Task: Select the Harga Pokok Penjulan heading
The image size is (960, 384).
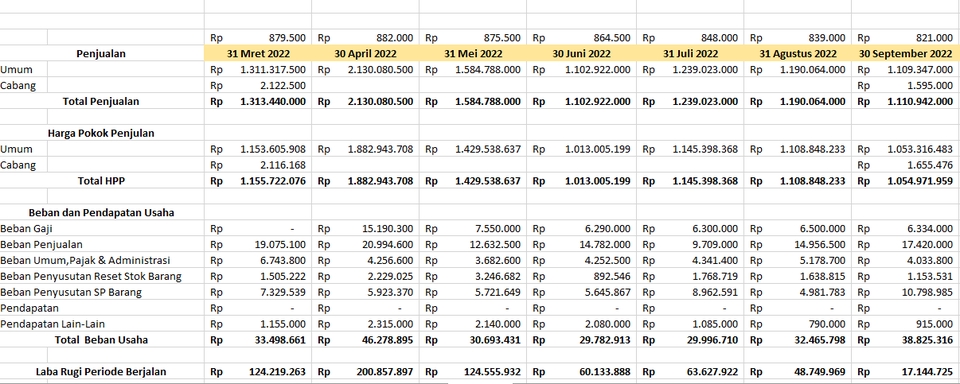Action: click(x=101, y=133)
